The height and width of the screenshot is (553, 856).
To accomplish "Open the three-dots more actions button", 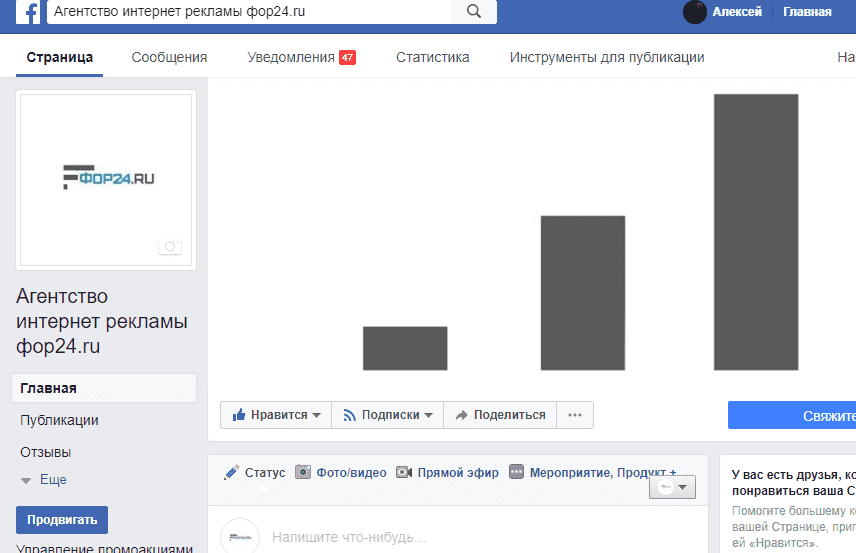I will click(x=575, y=415).
